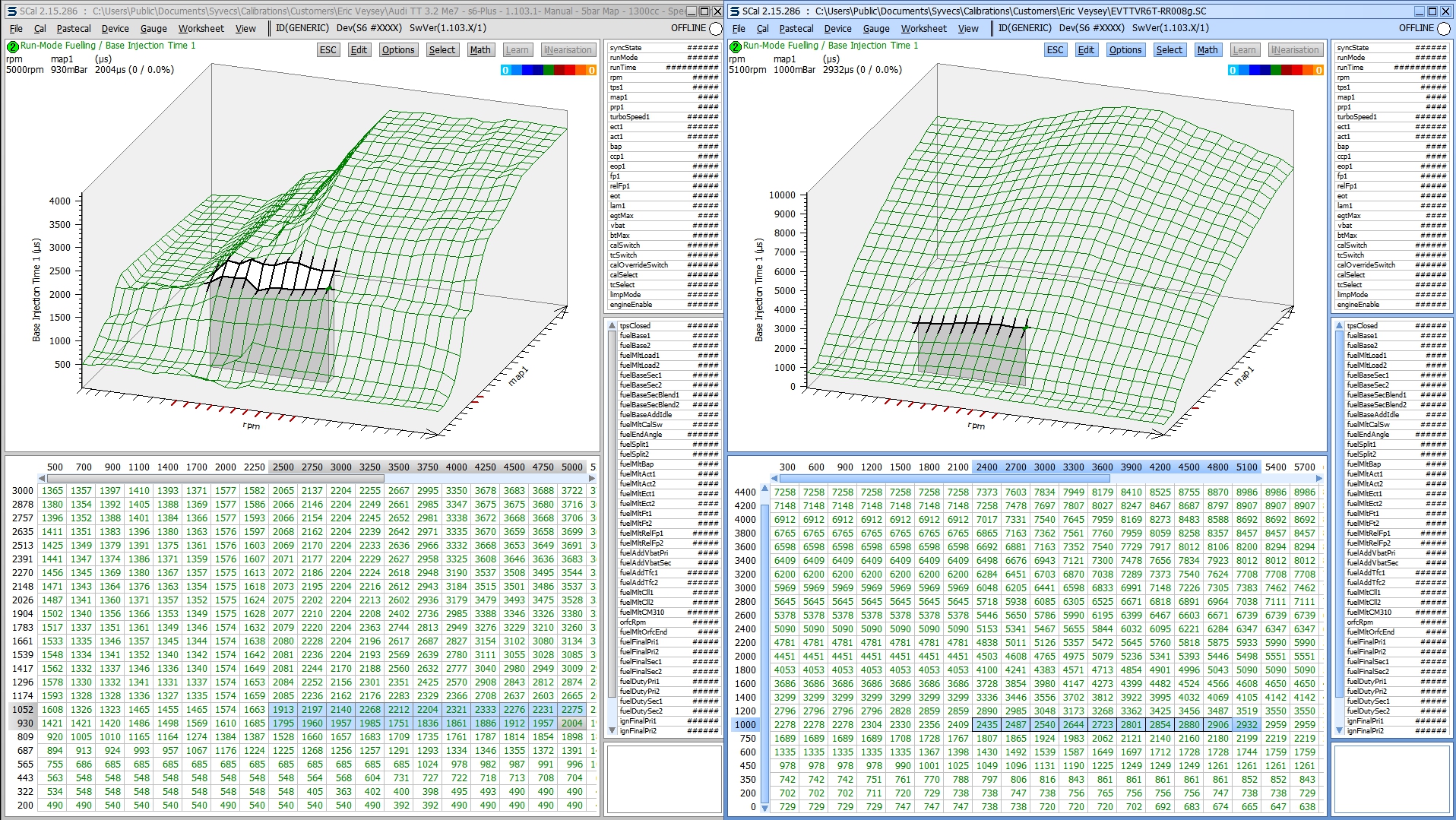Click the green map icon in left window

click(x=12, y=46)
